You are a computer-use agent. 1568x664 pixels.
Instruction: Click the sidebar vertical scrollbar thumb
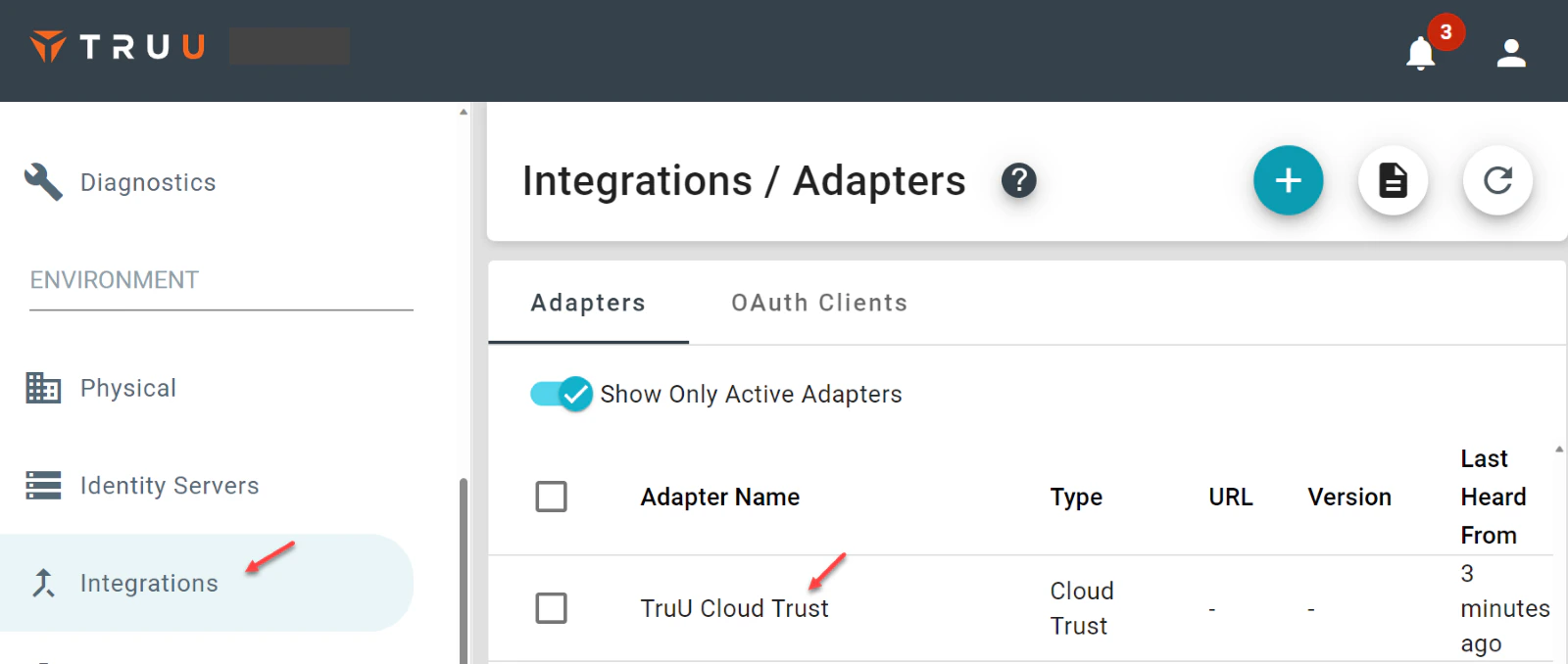point(464,571)
